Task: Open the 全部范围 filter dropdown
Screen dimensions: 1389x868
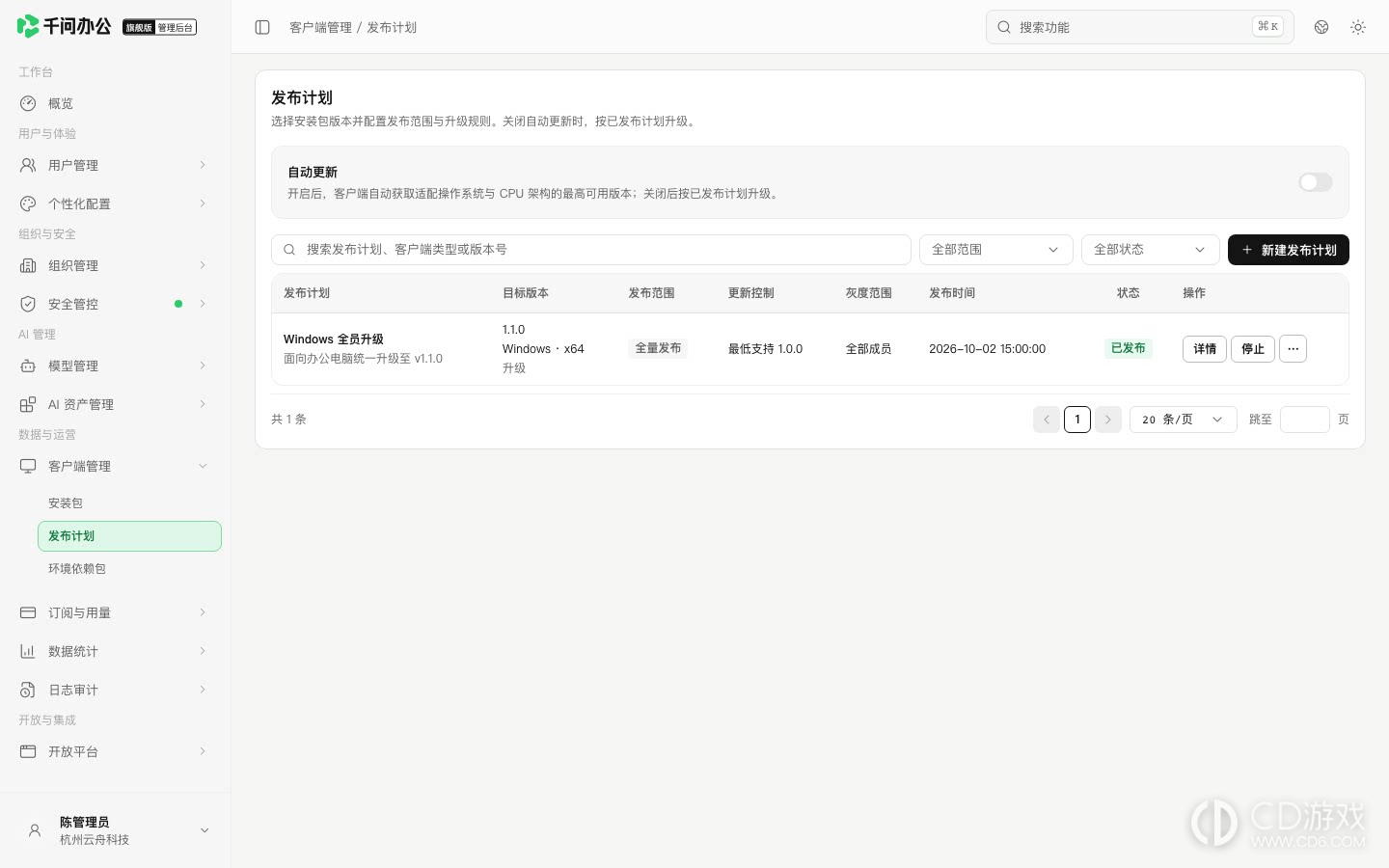Action: (x=995, y=250)
